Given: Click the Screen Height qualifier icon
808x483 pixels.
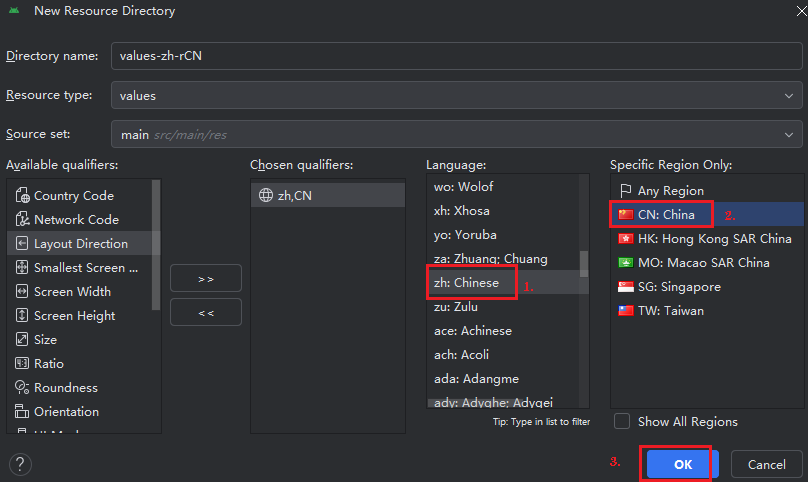Looking at the screenshot, I should 22,315.
